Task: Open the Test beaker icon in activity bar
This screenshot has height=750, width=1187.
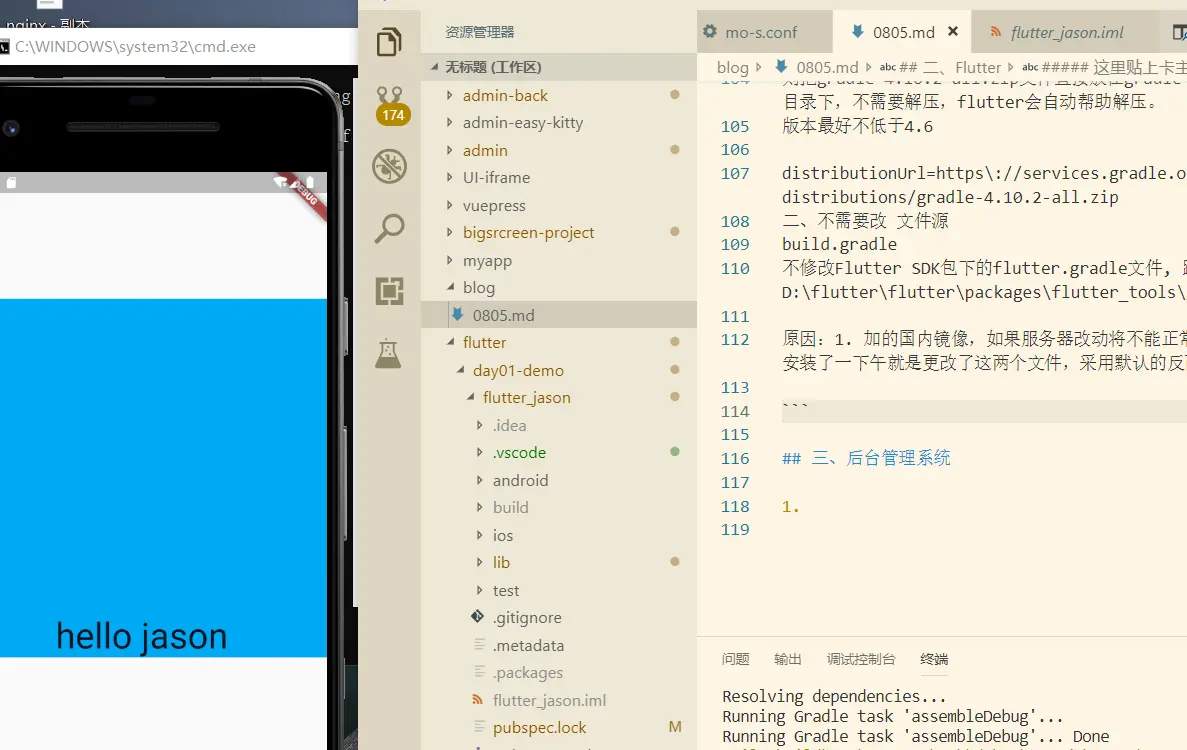Action: (x=388, y=353)
